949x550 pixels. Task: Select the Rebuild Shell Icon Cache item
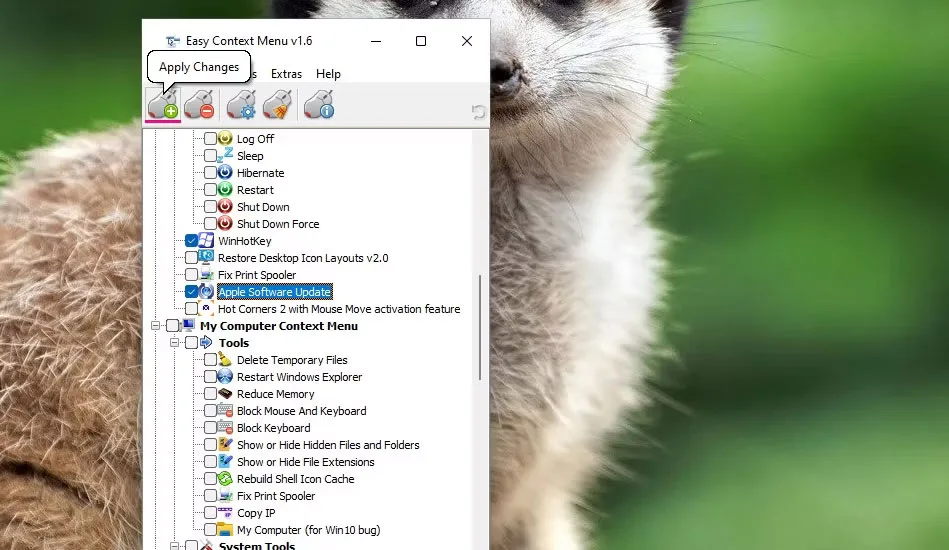click(295, 479)
